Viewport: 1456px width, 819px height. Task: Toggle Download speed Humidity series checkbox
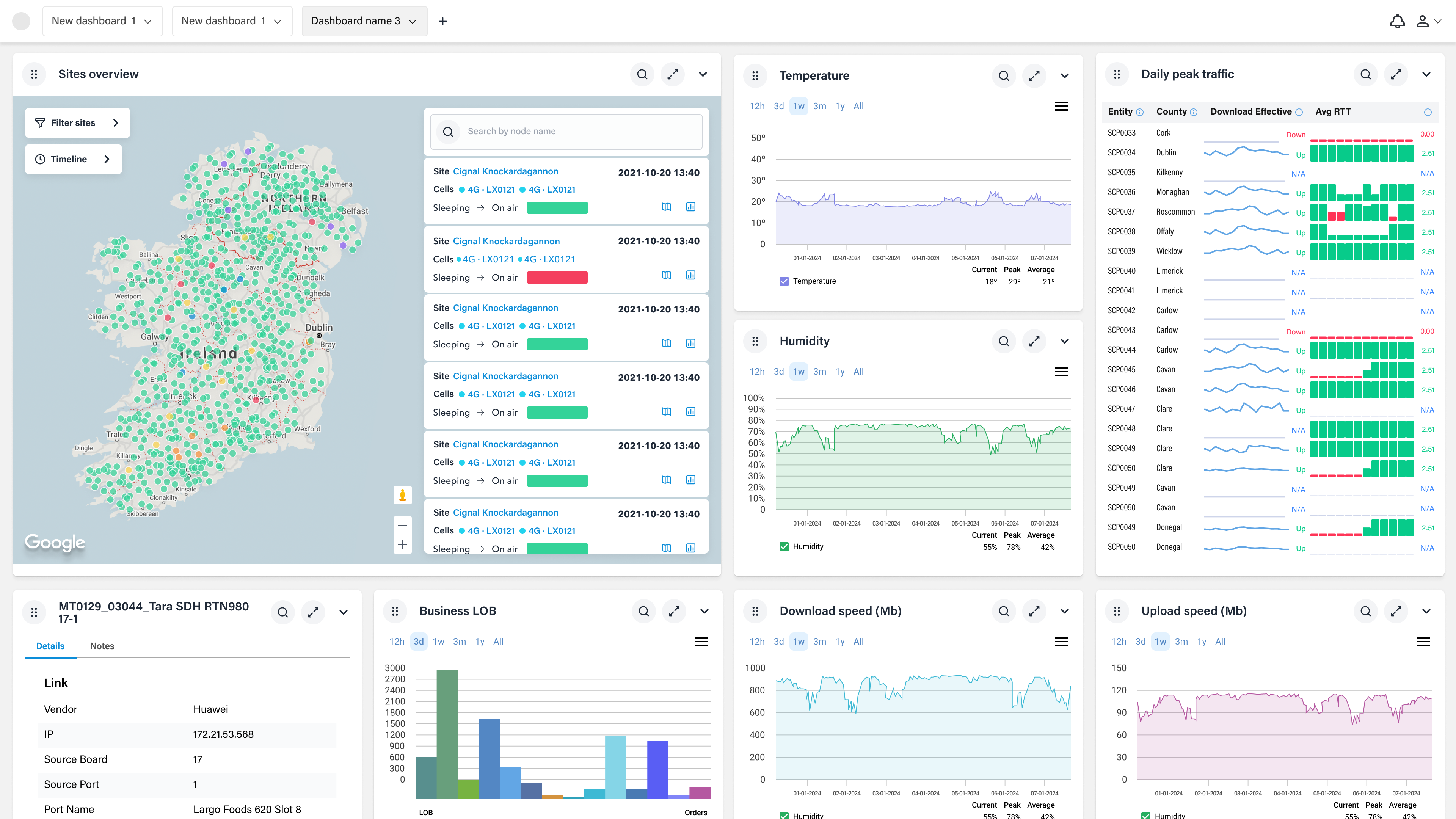(x=784, y=815)
